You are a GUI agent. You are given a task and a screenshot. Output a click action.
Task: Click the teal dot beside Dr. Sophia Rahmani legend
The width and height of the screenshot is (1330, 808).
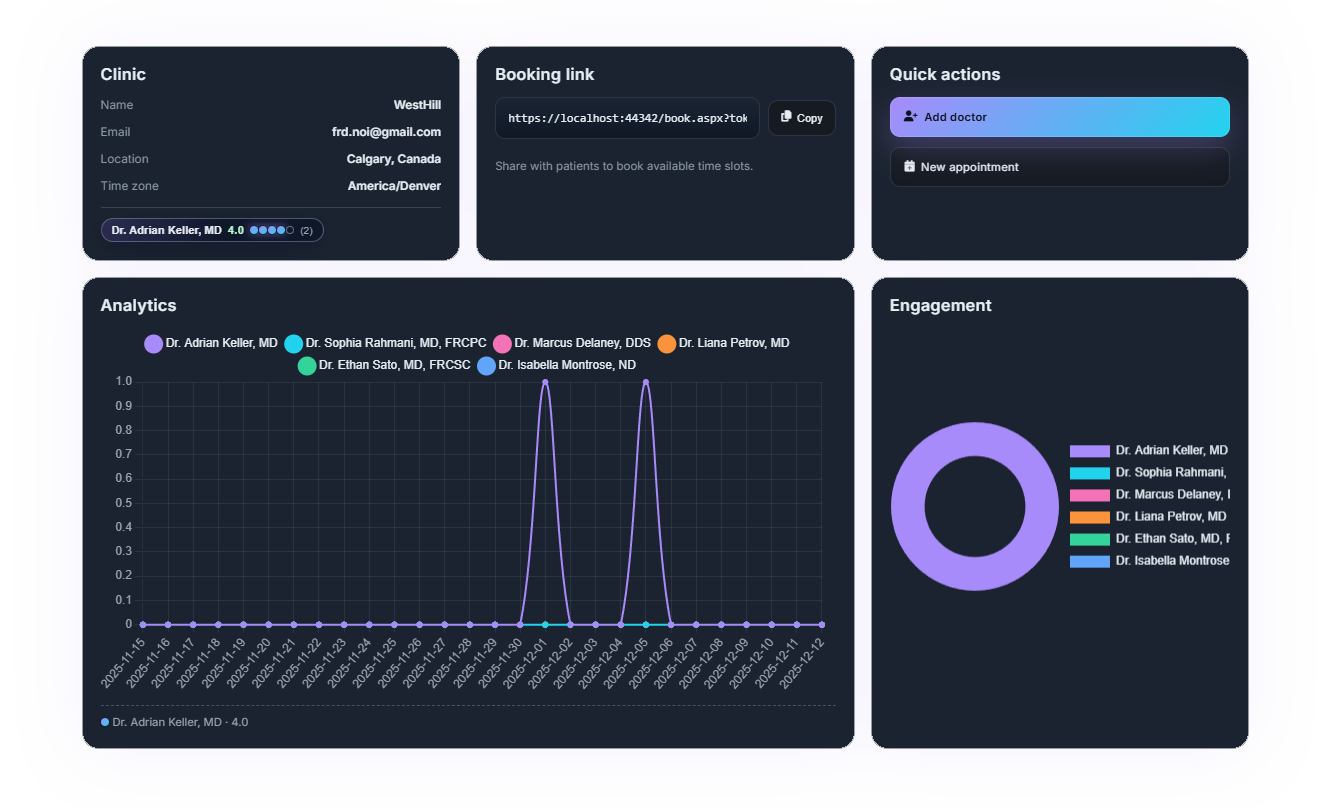[293, 343]
